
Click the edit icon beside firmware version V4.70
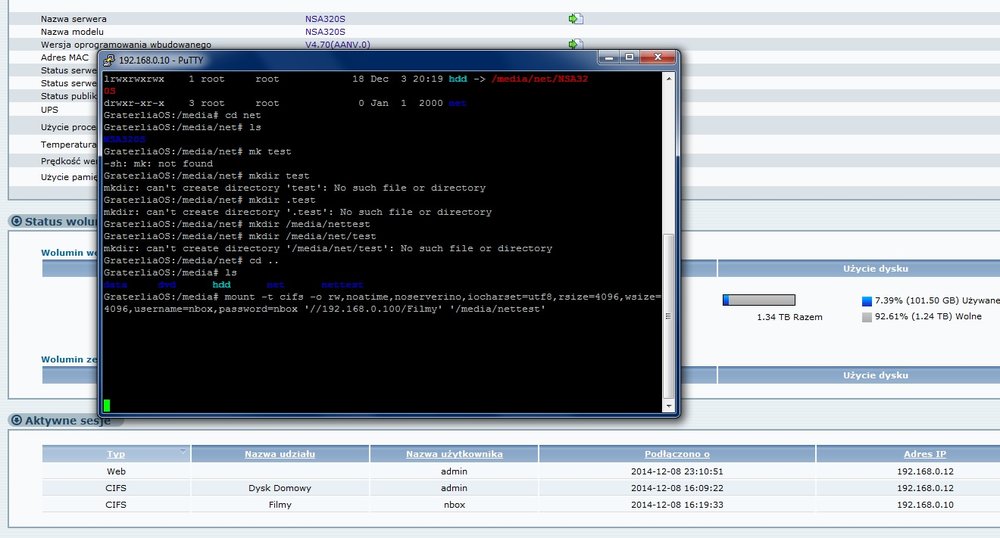point(575,44)
